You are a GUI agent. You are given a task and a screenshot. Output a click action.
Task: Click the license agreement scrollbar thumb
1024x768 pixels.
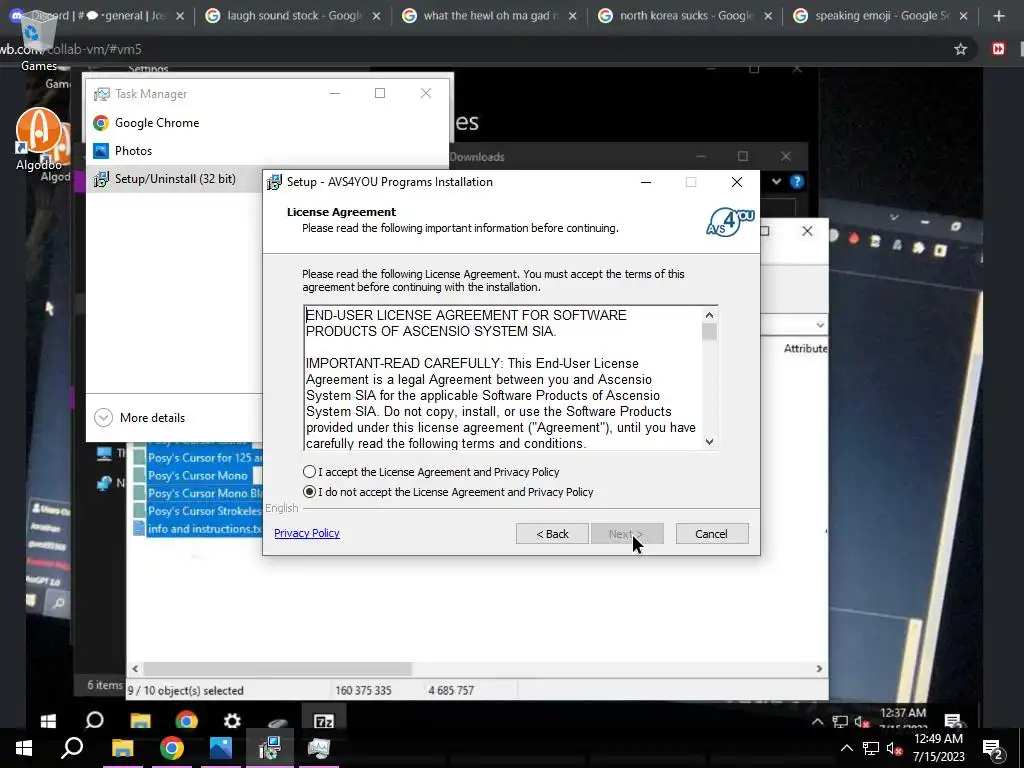[x=709, y=332]
